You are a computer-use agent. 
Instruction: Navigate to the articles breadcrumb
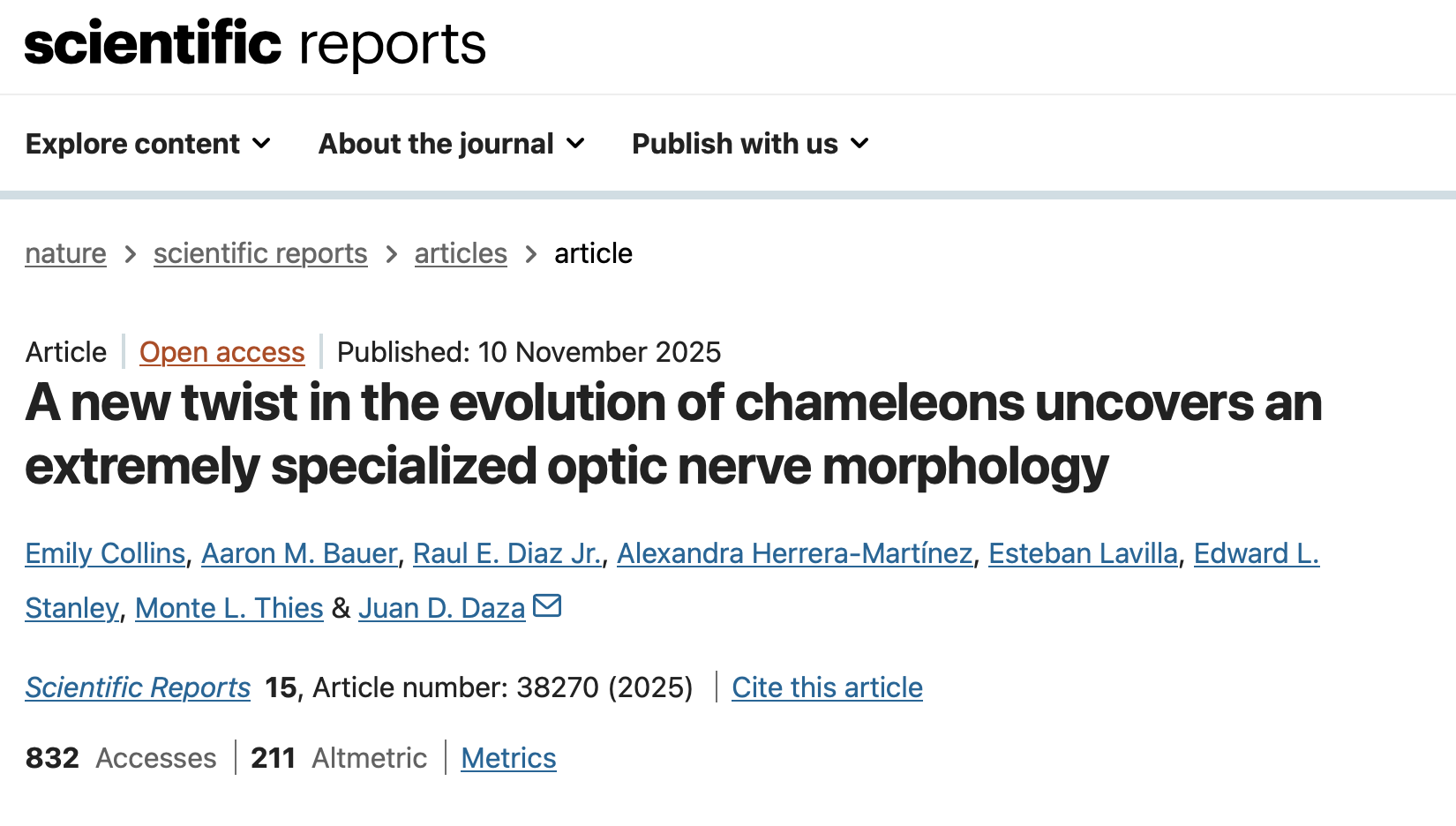tap(461, 254)
